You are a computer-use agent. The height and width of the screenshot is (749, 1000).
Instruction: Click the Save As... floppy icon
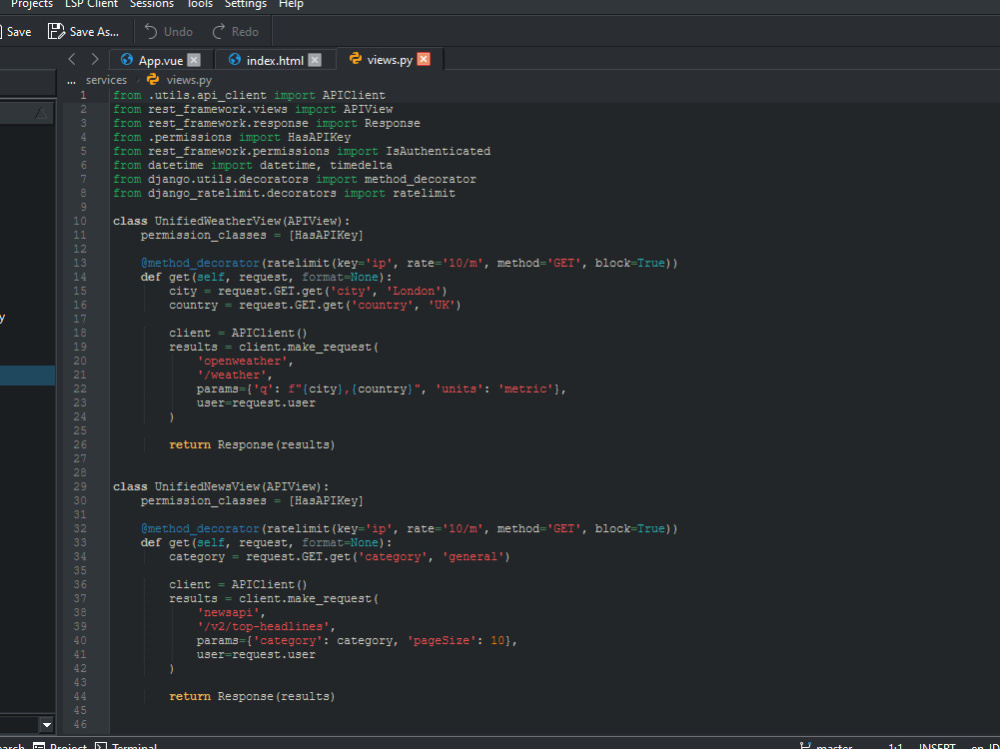56,31
